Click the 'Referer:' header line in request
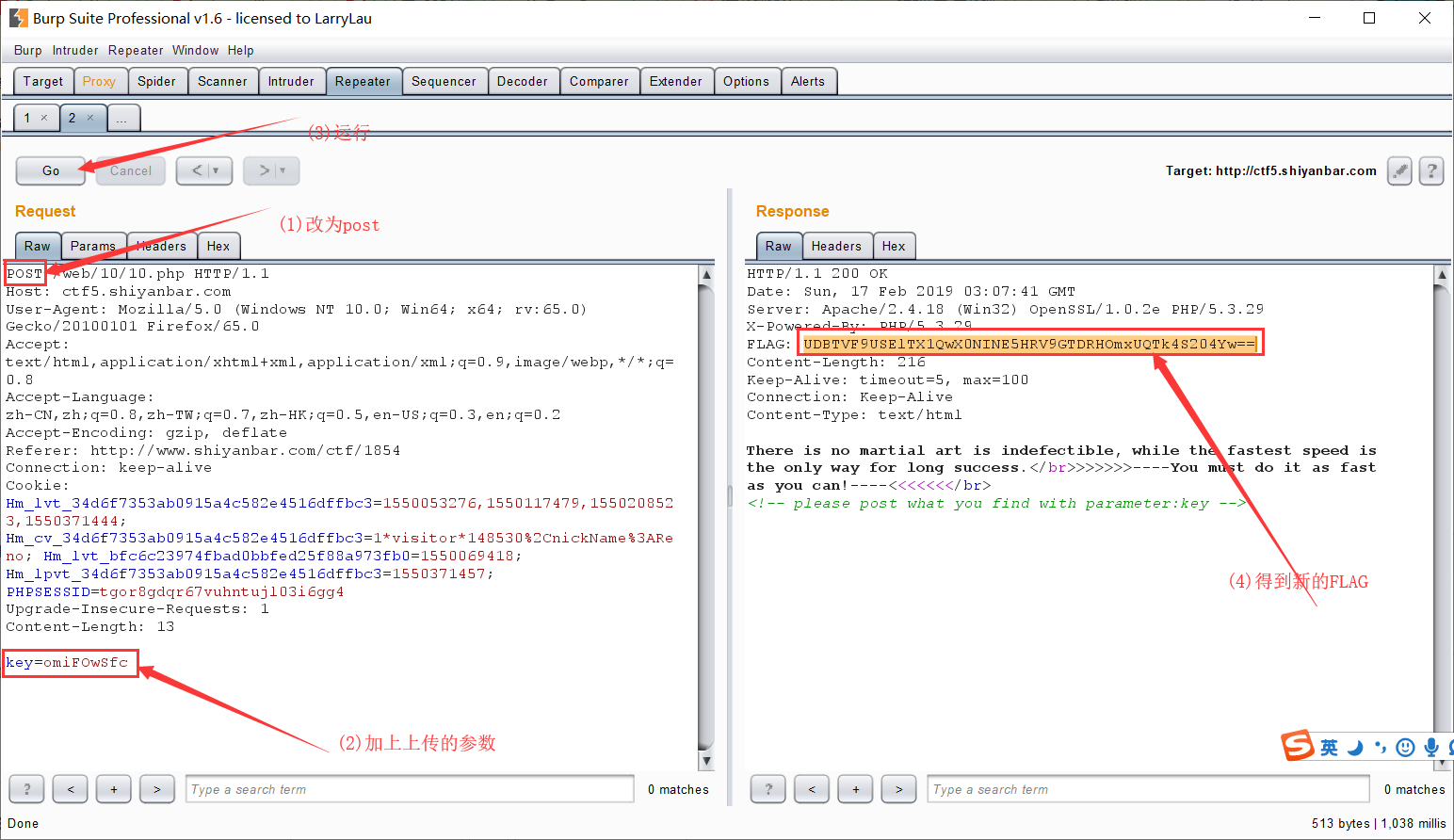Image resolution: width=1454 pixels, height=840 pixels. pyautogui.click(x=203, y=451)
